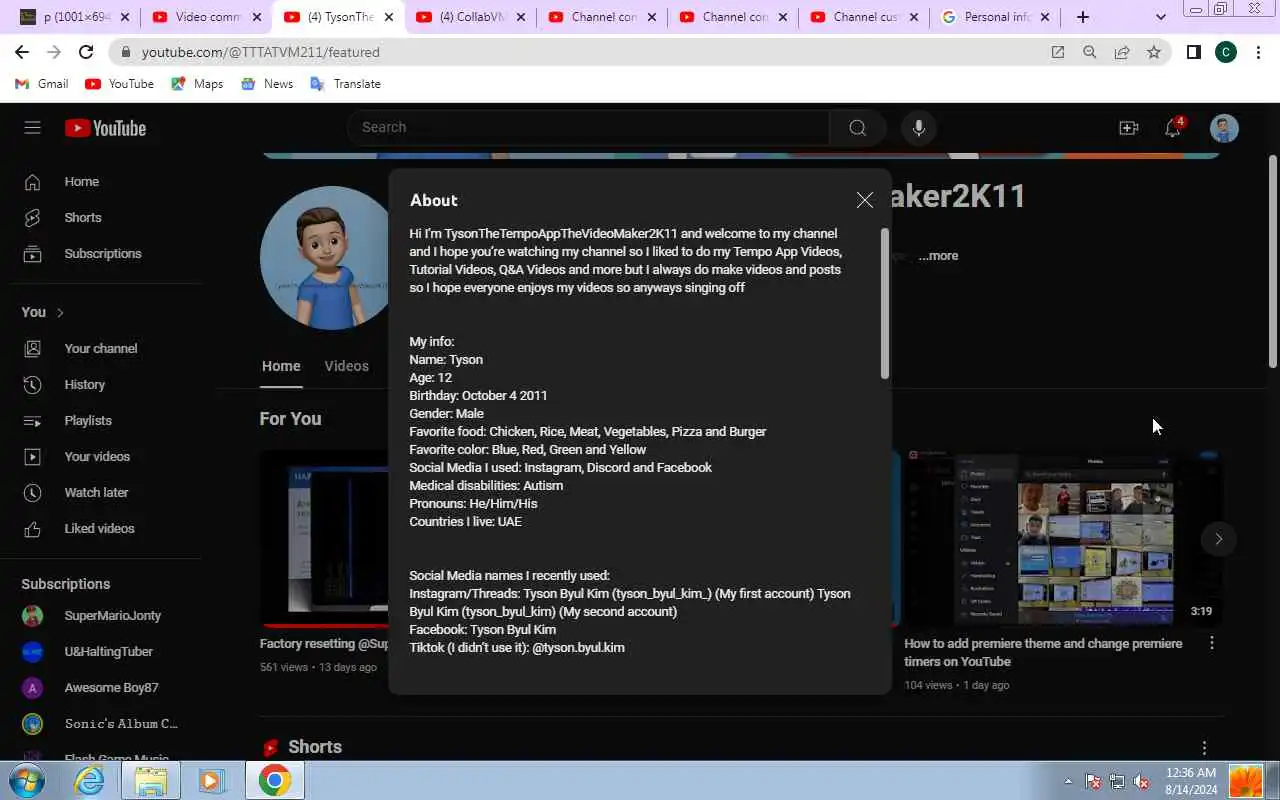This screenshot has height=800, width=1280.
Task: Open the Factory resetting video thumbnail
Action: coord(324,538)
